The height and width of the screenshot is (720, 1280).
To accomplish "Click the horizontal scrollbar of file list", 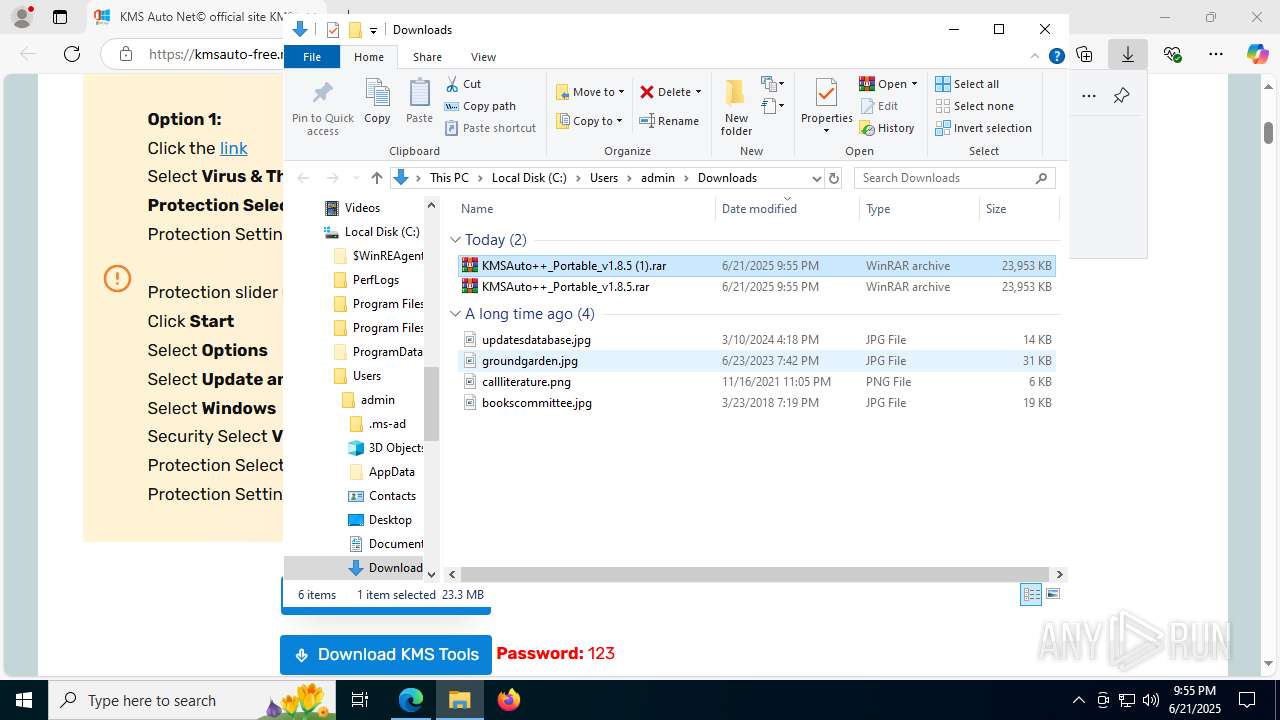I will [756, 574].
